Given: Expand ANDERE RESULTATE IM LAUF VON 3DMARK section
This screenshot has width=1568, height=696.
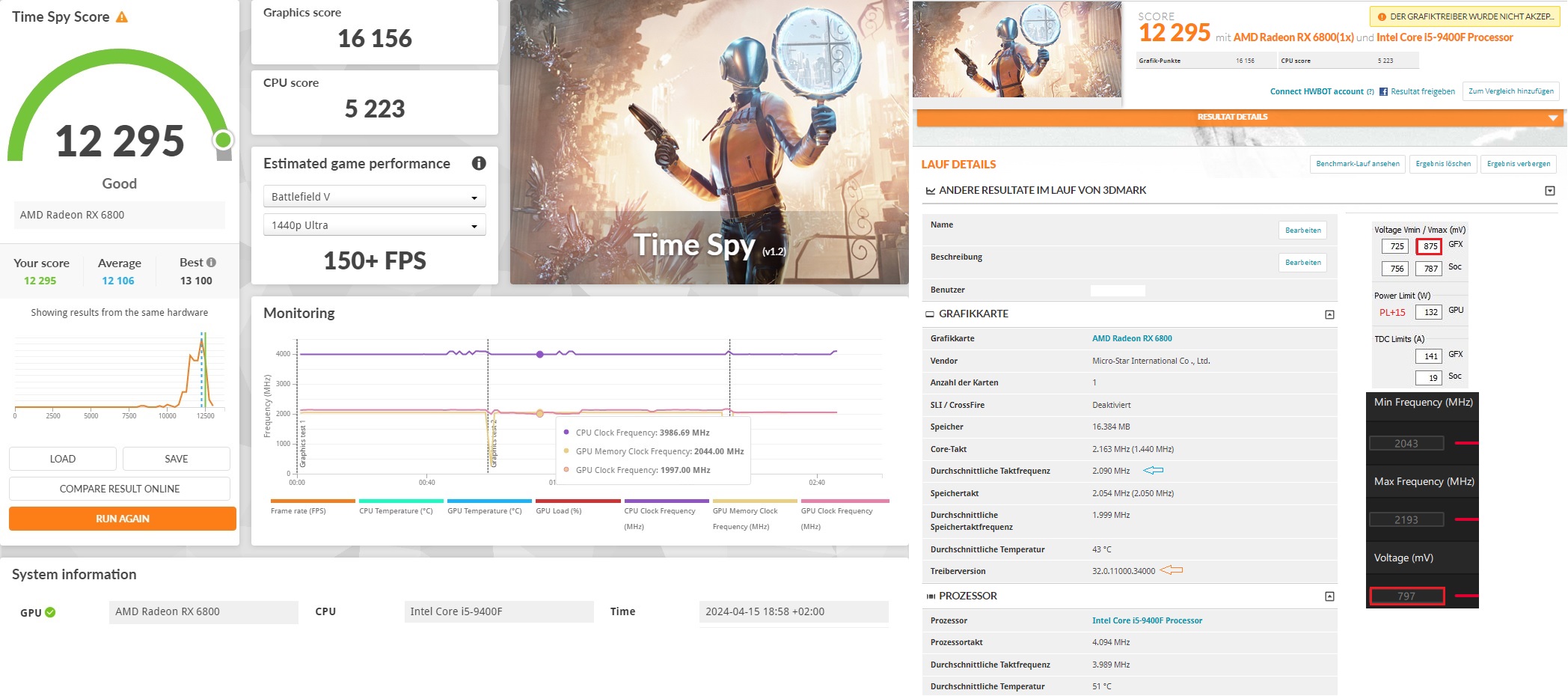Looking at the screenshot, I should pyautogui.click(x=1550, y=191).
